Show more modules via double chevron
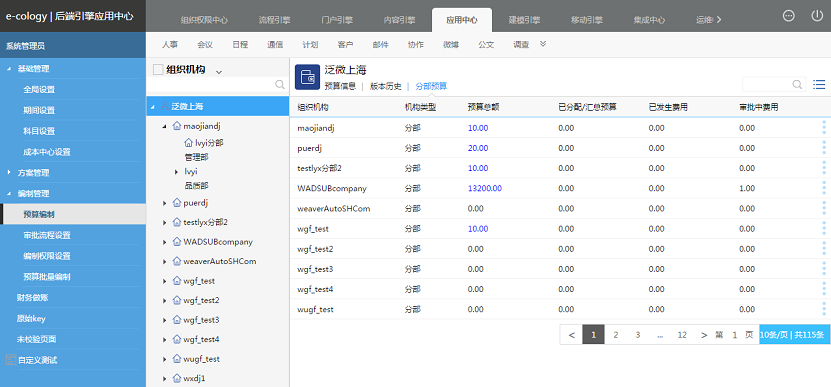831x387 pixels. coord(543,45)
